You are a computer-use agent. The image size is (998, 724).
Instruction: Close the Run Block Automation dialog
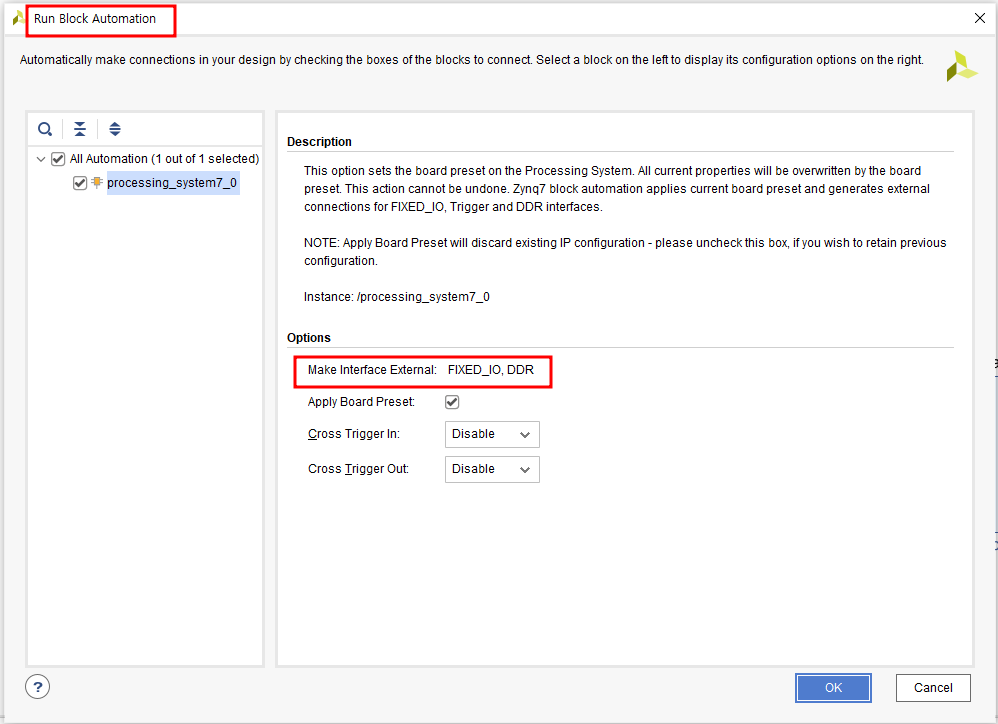tap(980, 18)
